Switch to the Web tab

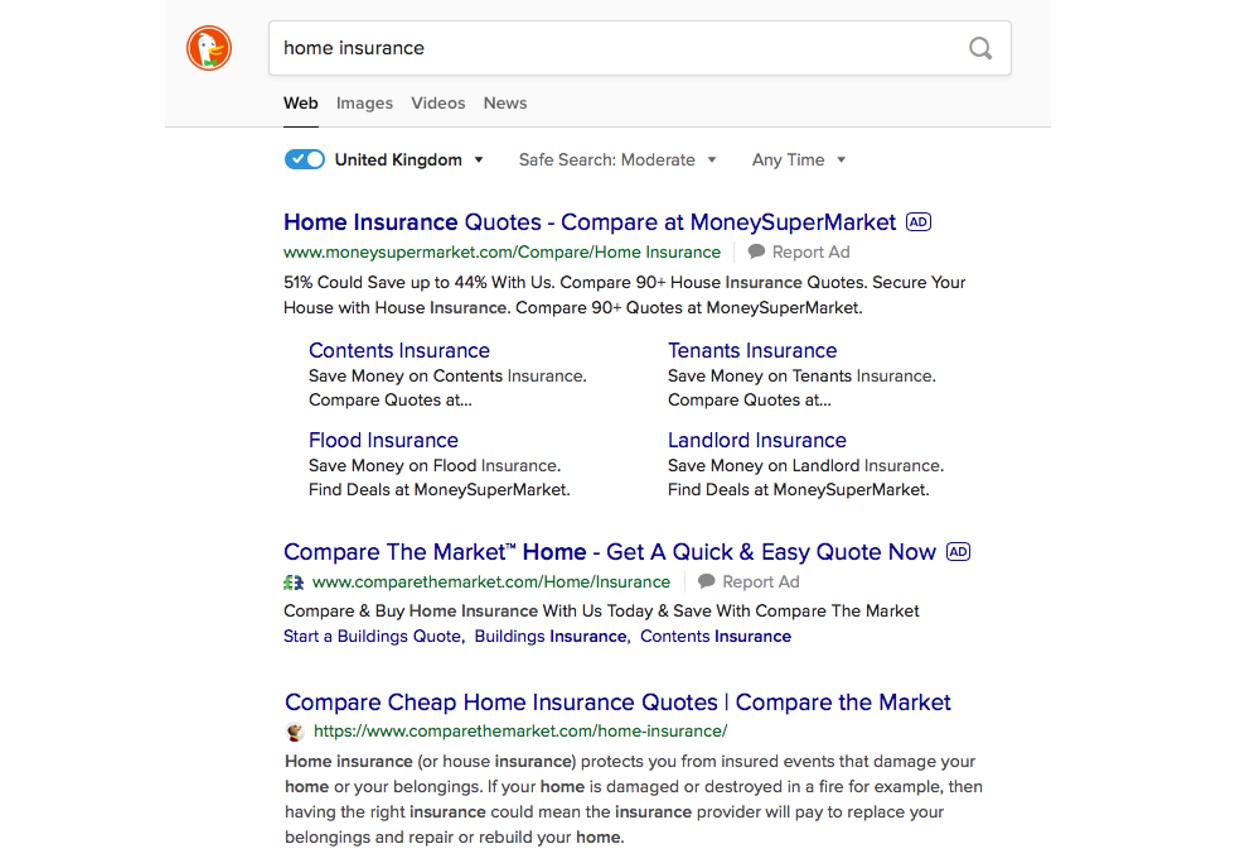pos(301,103)
